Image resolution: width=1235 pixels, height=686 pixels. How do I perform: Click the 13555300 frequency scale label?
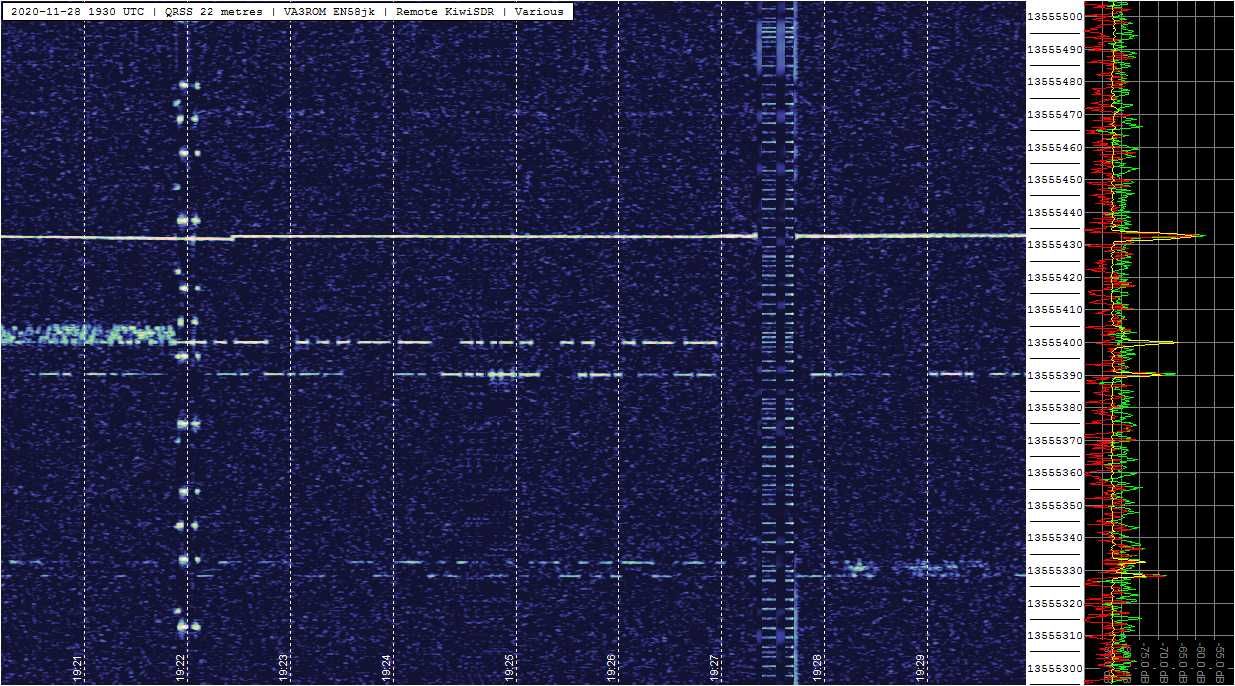[x=1055, y=668]
